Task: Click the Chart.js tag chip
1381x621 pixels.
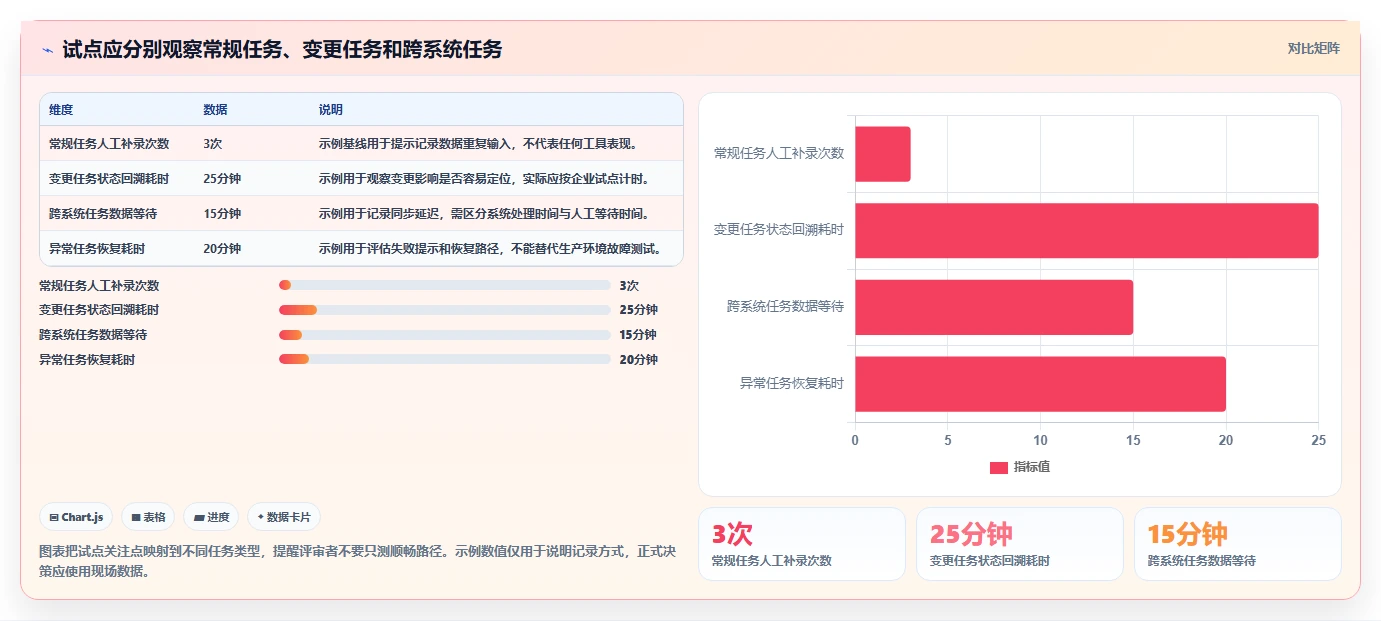Action: coord(77,517)
